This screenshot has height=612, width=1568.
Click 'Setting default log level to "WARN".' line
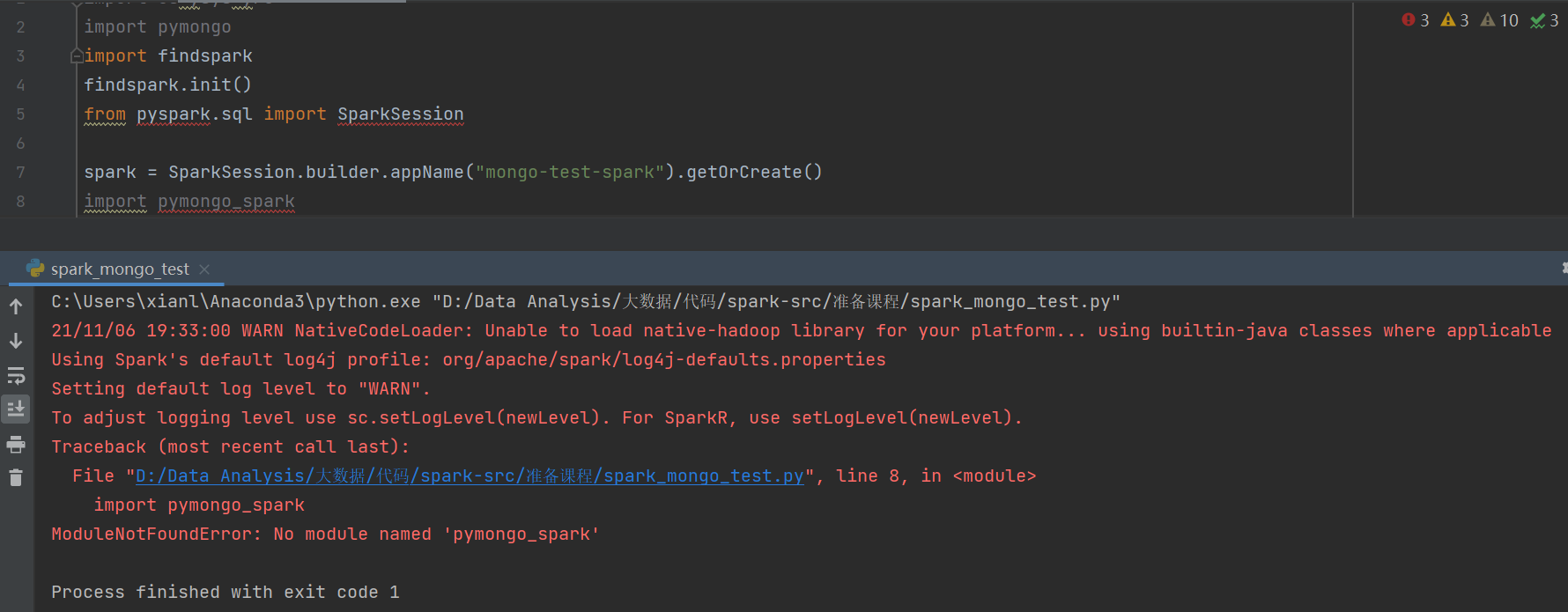click(240, 389)
